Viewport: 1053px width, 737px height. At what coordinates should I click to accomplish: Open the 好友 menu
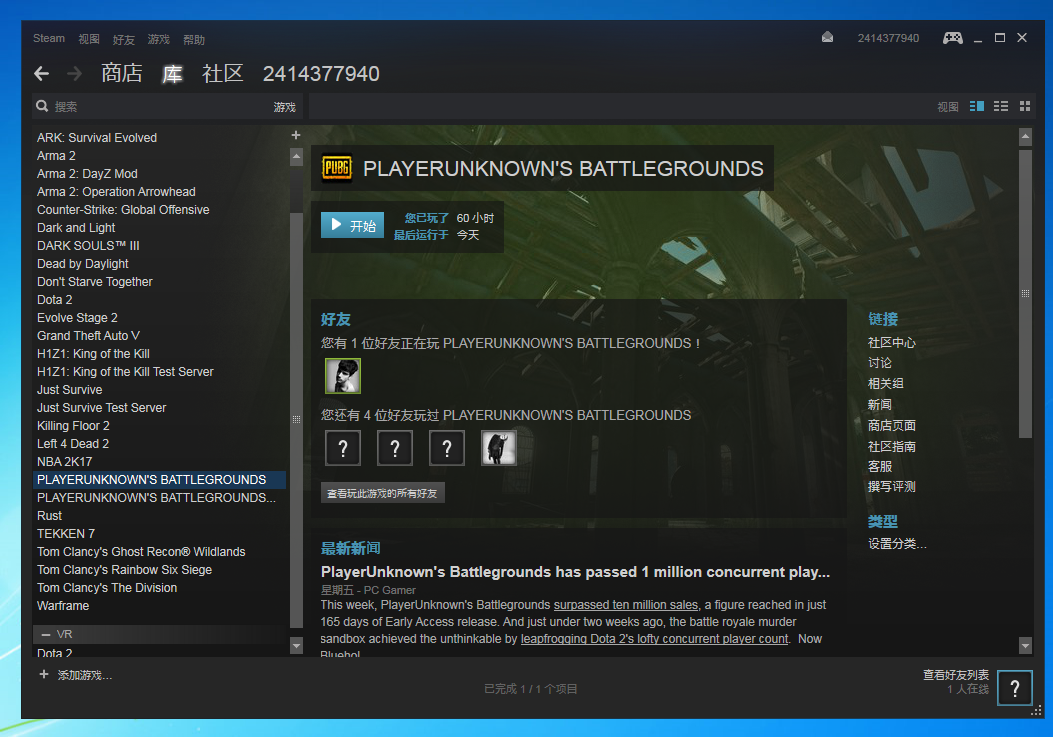pos(124,40)
